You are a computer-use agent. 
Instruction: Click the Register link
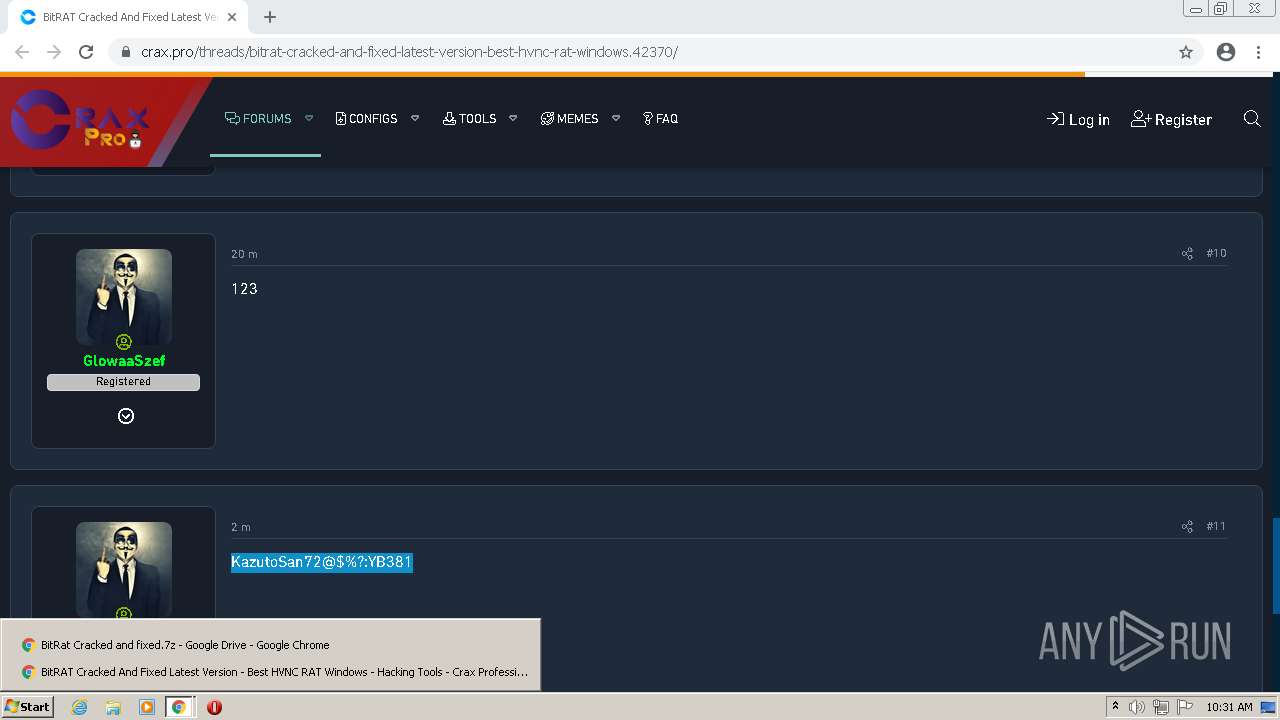[1171, 119]
